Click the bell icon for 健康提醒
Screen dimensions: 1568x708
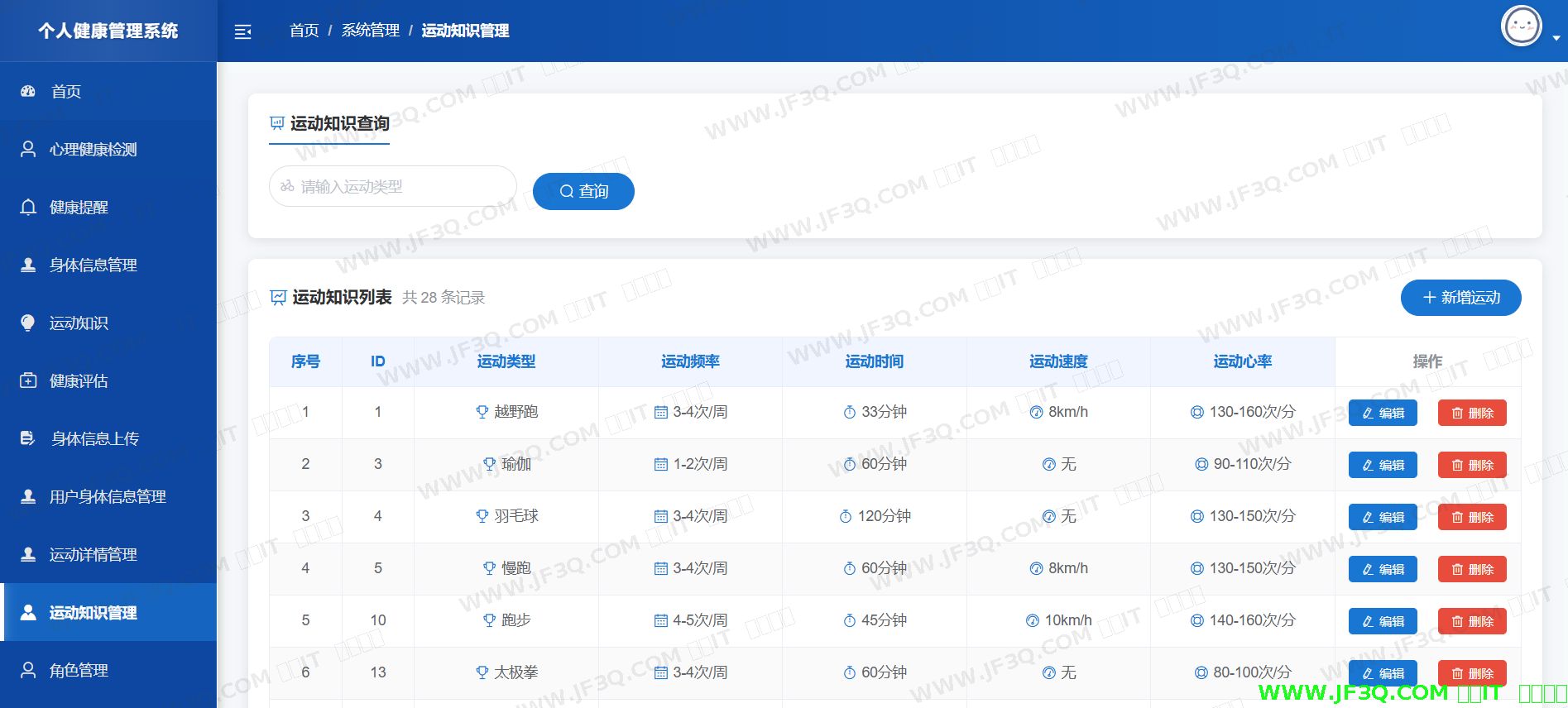click(x=28, y=208)
